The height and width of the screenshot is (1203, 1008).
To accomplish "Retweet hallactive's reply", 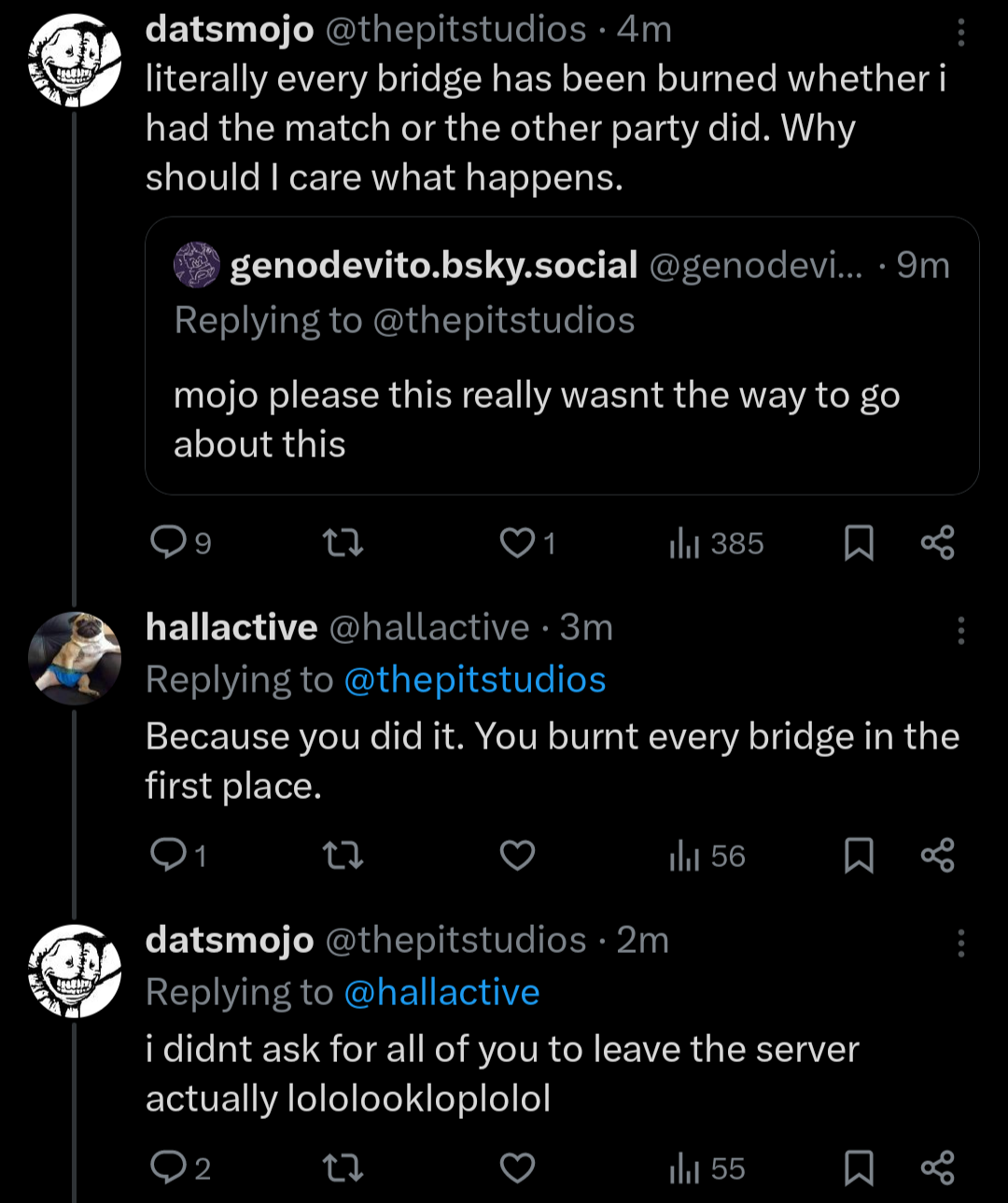I will click(x=342, y=855).
